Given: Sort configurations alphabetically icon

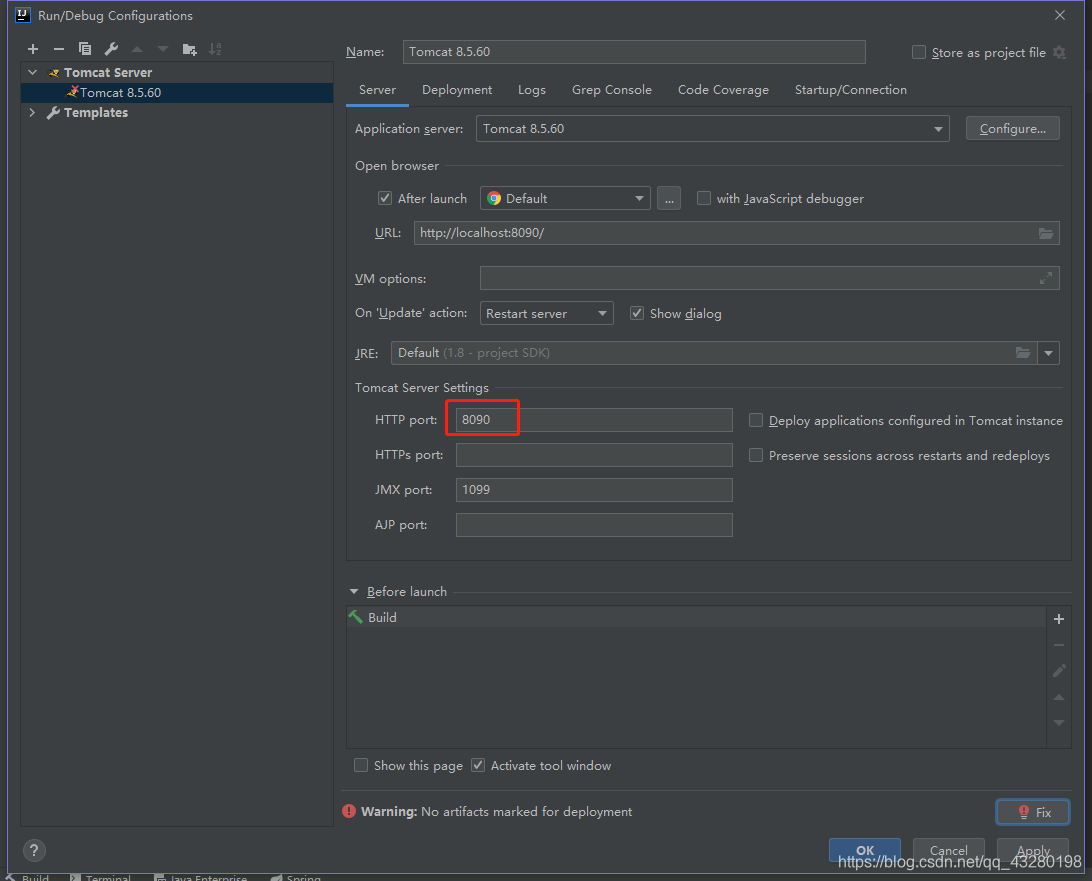Looking at the screenshot, I should click(x=215, y=49).
